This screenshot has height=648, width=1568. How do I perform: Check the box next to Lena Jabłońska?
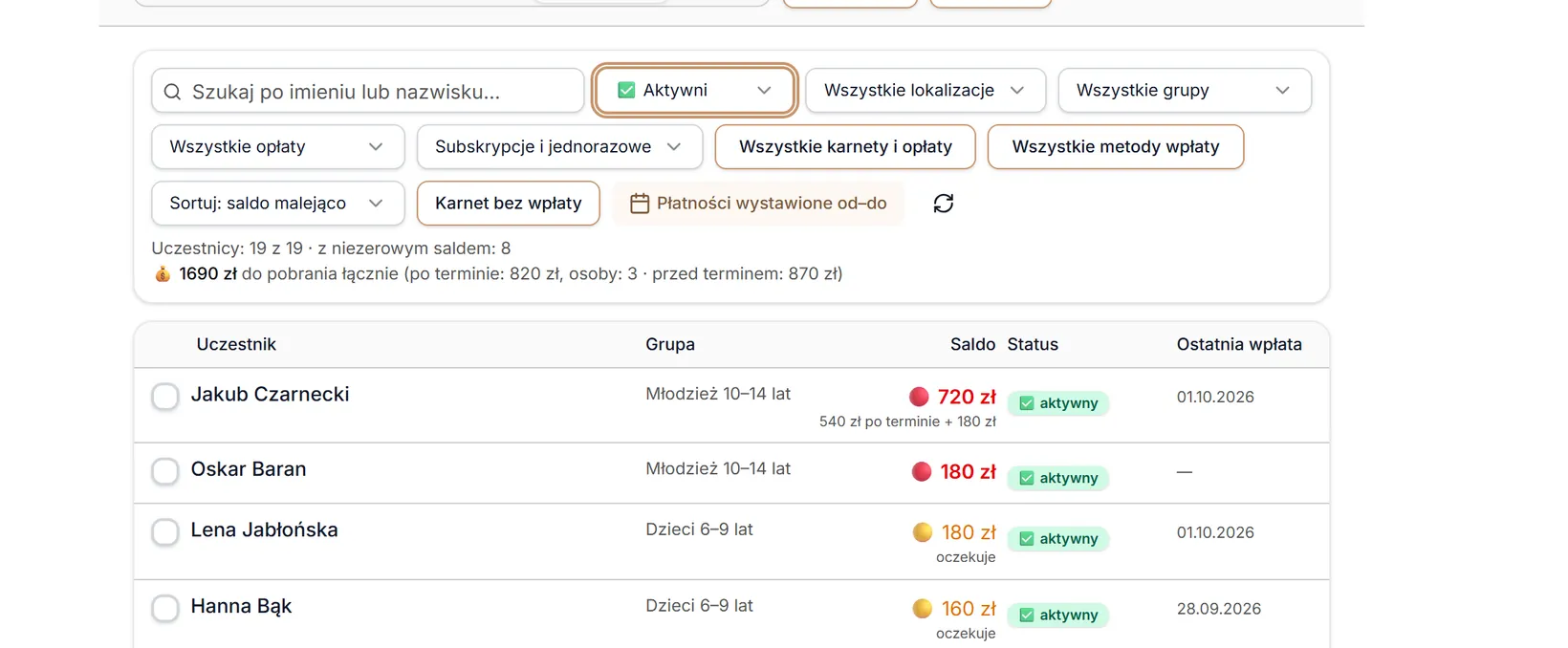[x=165, y=531]
